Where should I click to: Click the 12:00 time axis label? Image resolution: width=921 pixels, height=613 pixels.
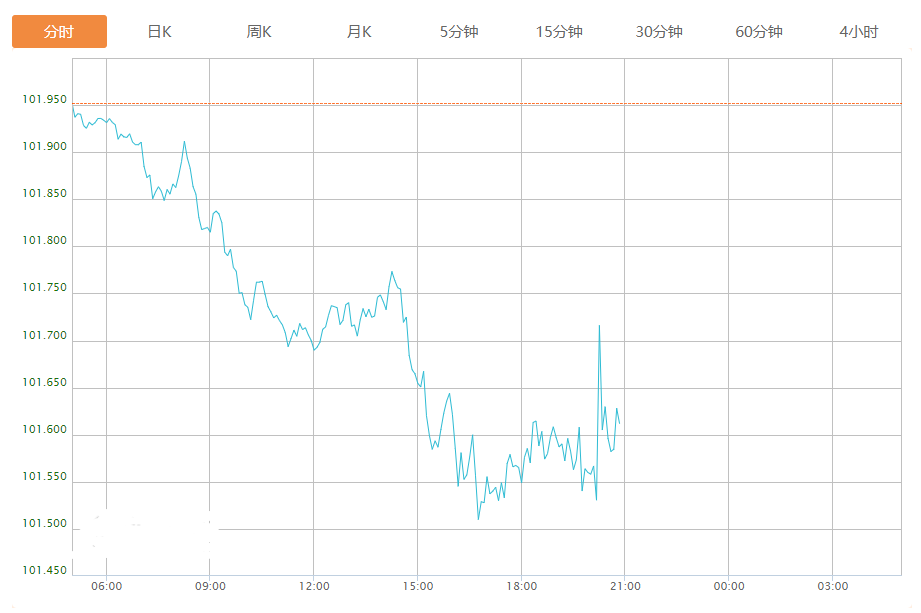(x=314, y=586)
